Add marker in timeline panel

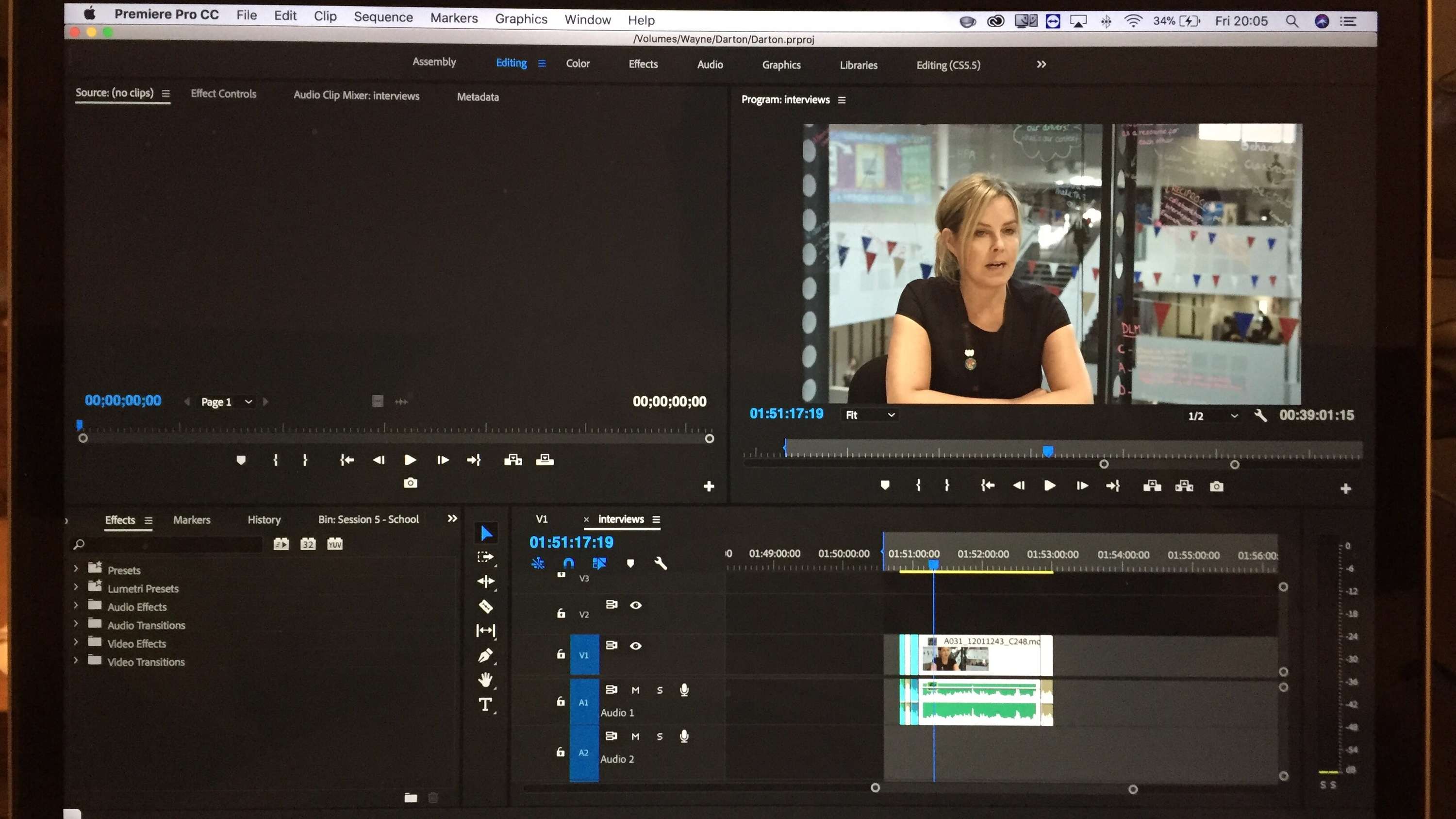[x=630, y=563]
